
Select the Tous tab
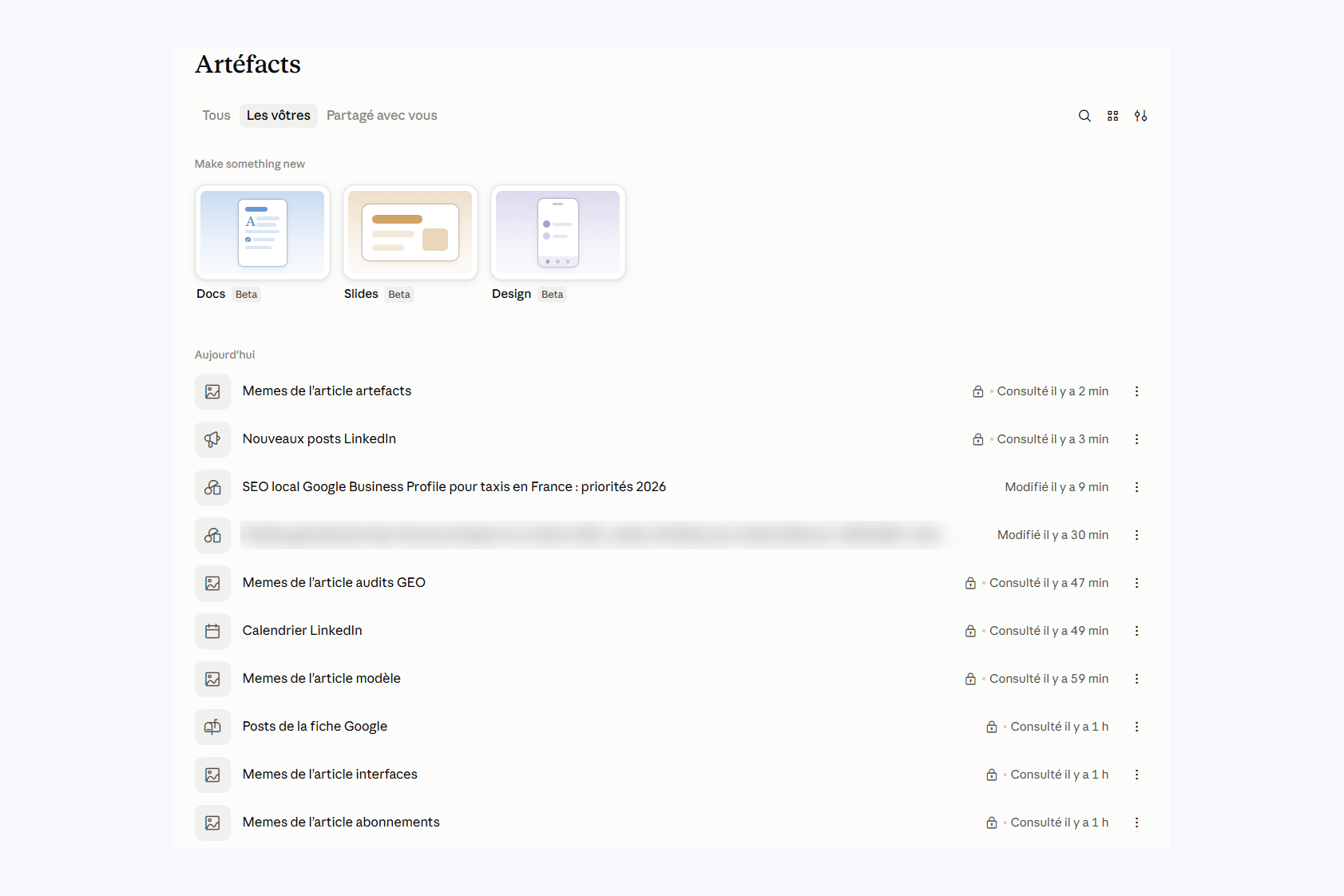pyautogui.click(x=216, y=116)
